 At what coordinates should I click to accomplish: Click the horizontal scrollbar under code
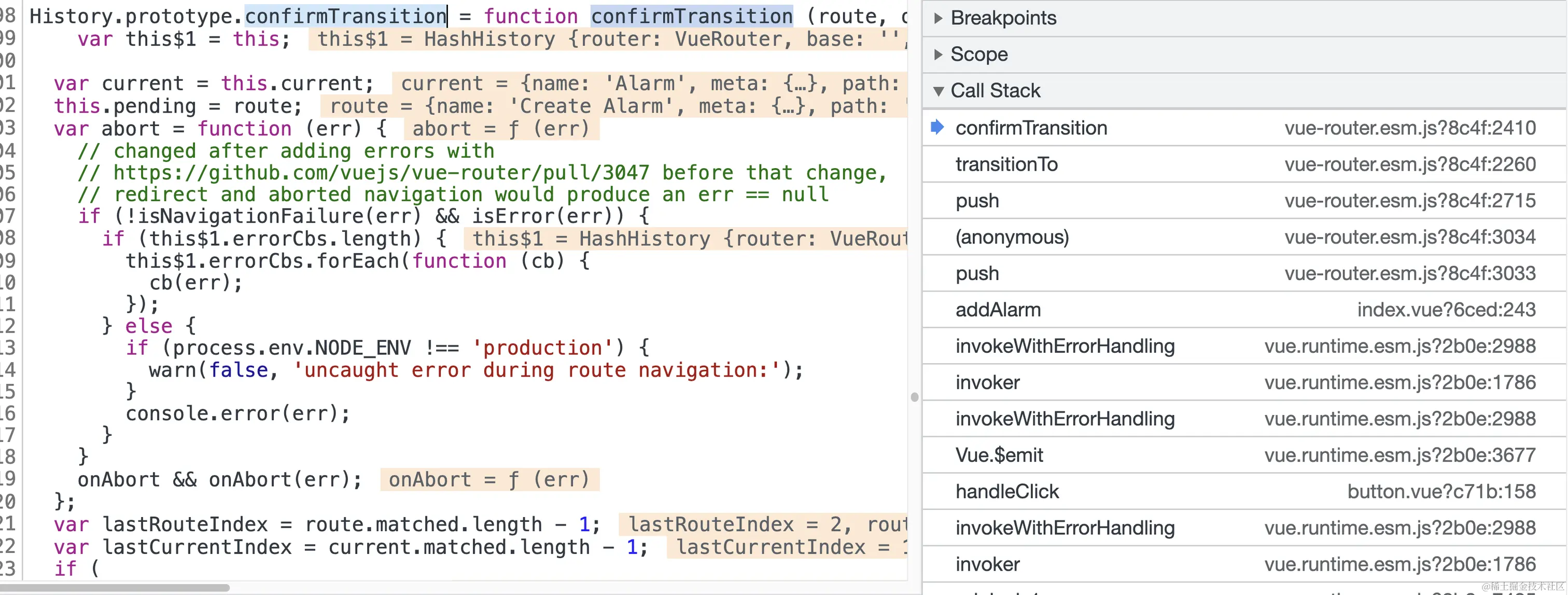point(115,588)
